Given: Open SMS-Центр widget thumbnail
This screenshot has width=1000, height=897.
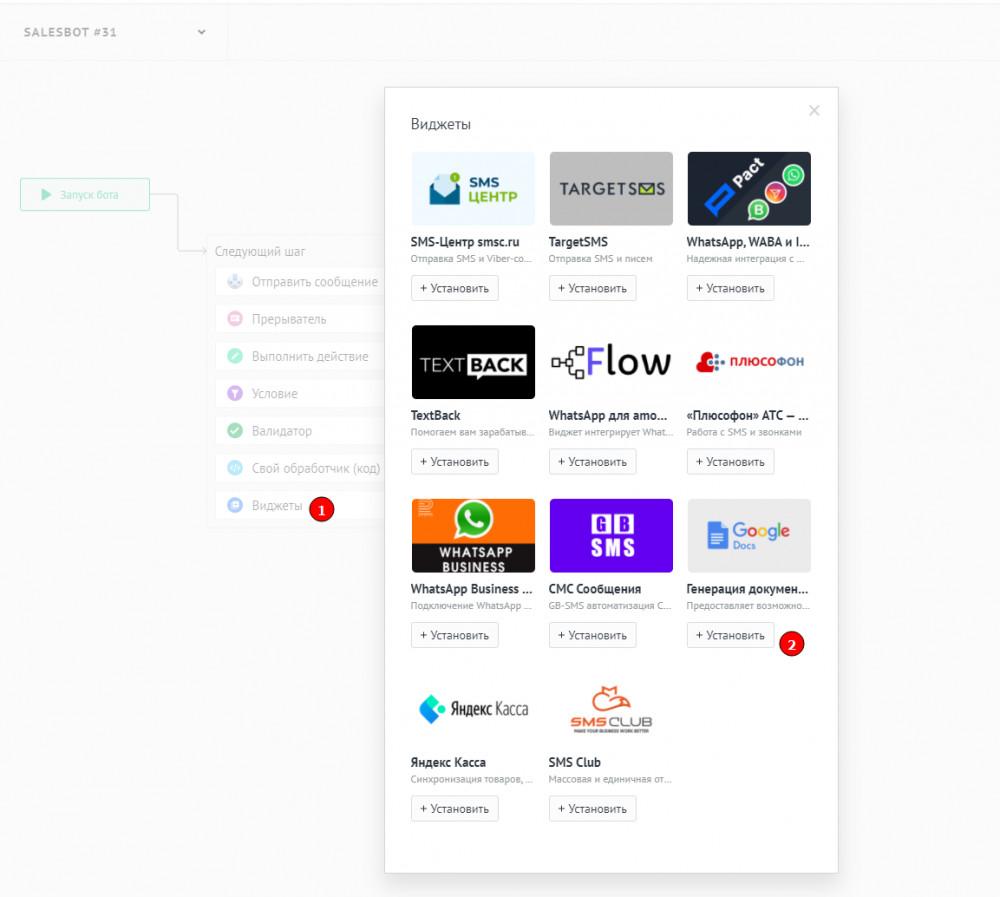Looking at the screenshot, I should coord(473,188).
